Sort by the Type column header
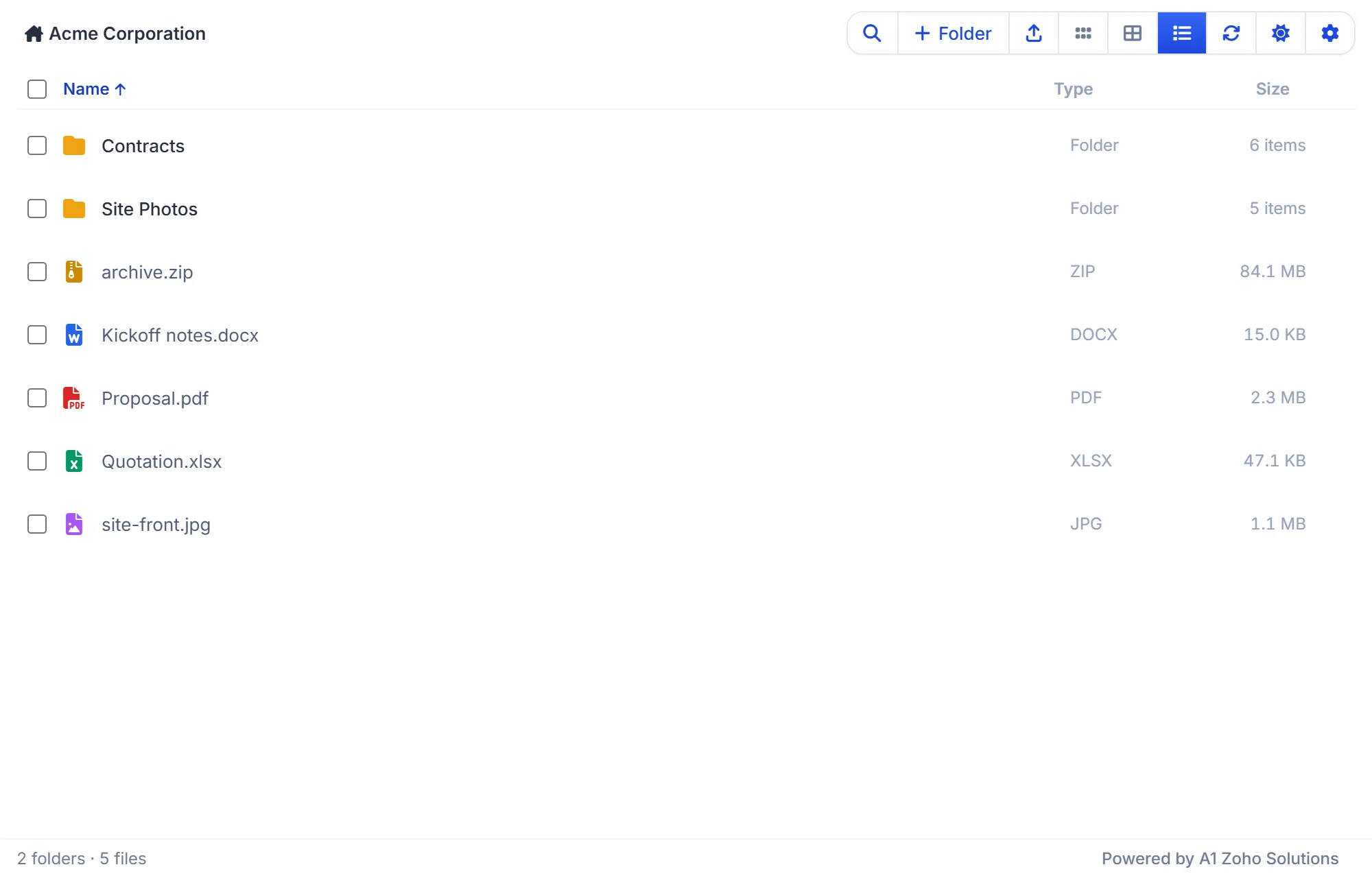Viewport: 1372px width, 878px height. (1074, 89)
